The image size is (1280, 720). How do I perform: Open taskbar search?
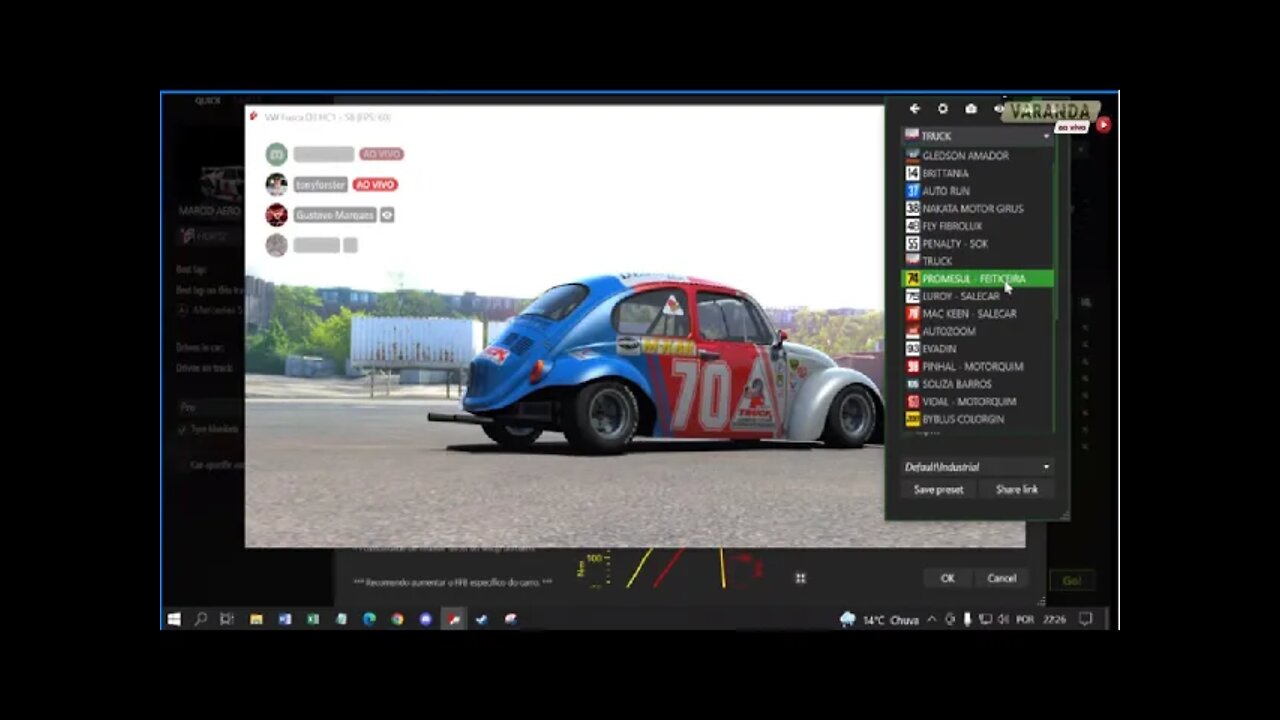pyautogui.click(x=201, y=619)
